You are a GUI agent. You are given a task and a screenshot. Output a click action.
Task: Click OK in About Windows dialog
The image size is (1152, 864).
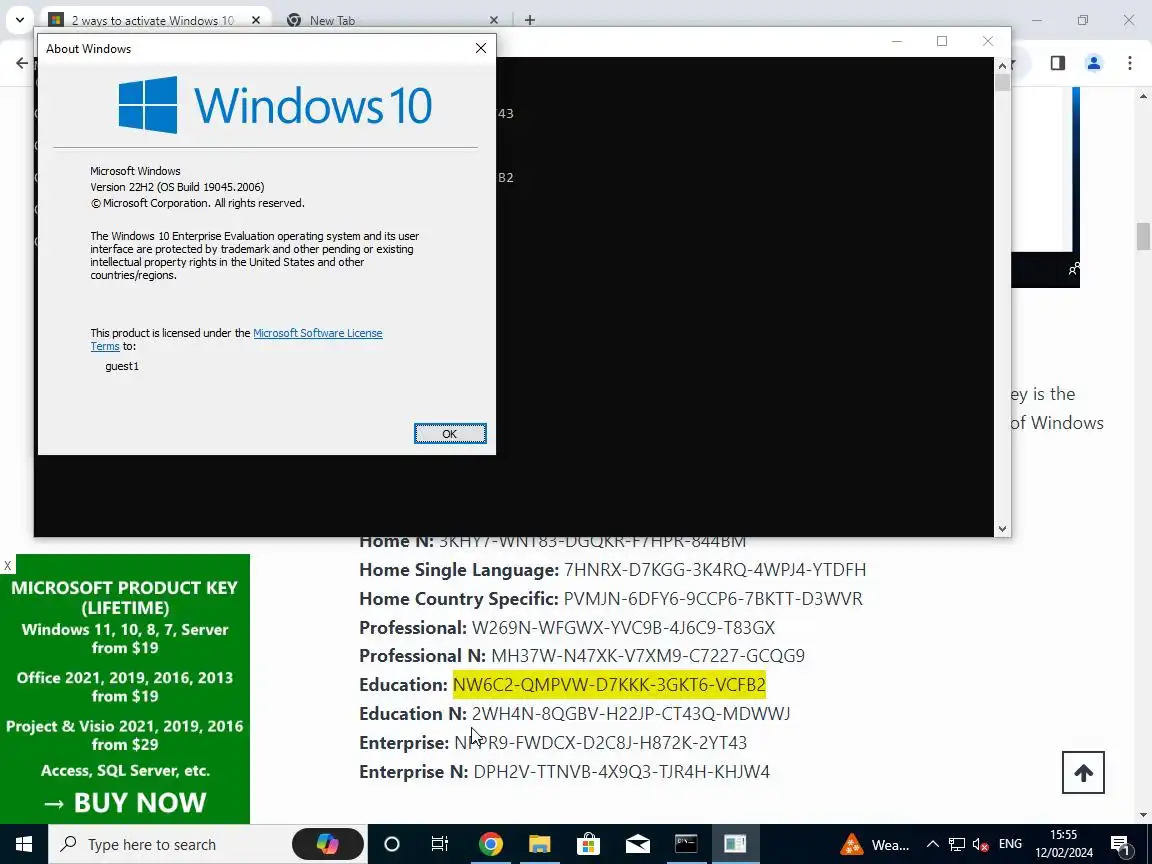(x=450, y=433)
